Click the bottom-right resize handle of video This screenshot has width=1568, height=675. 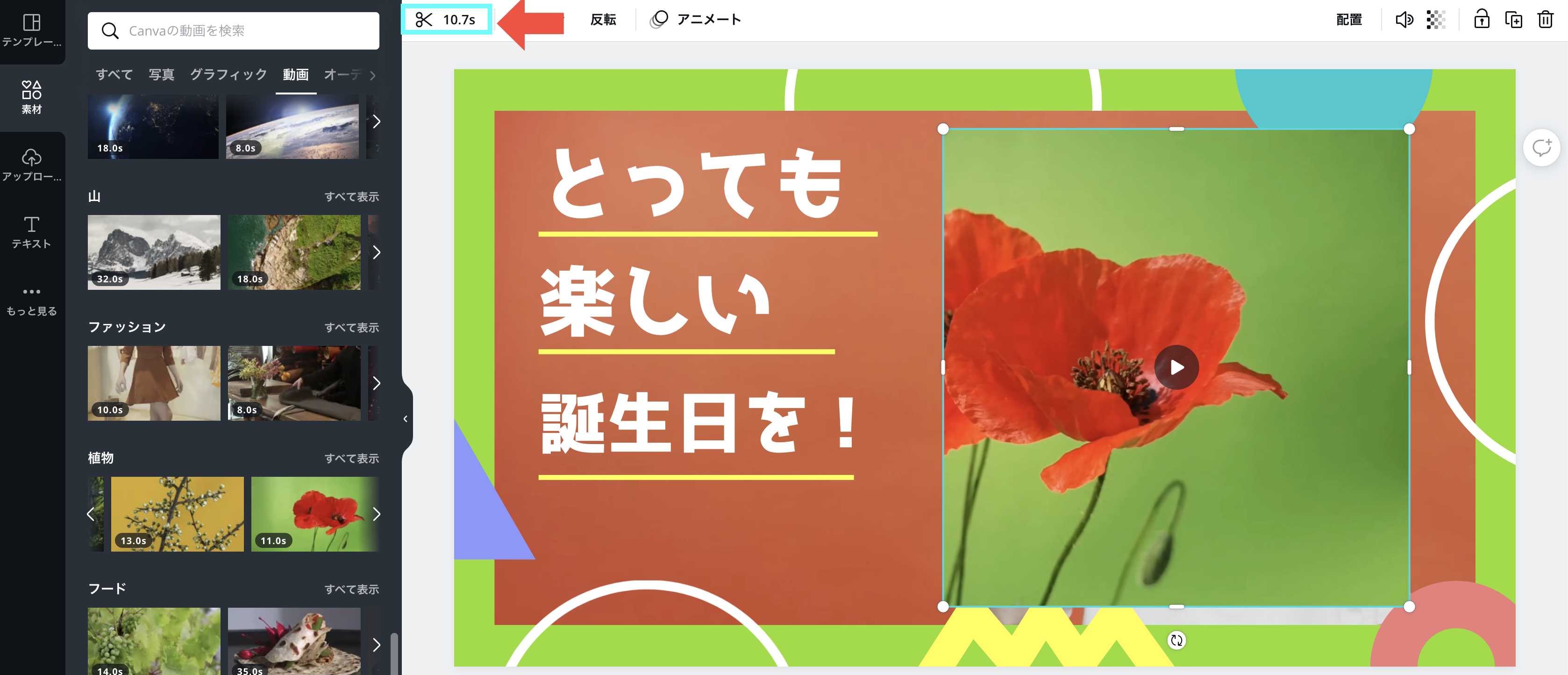tap(1409, 606)
